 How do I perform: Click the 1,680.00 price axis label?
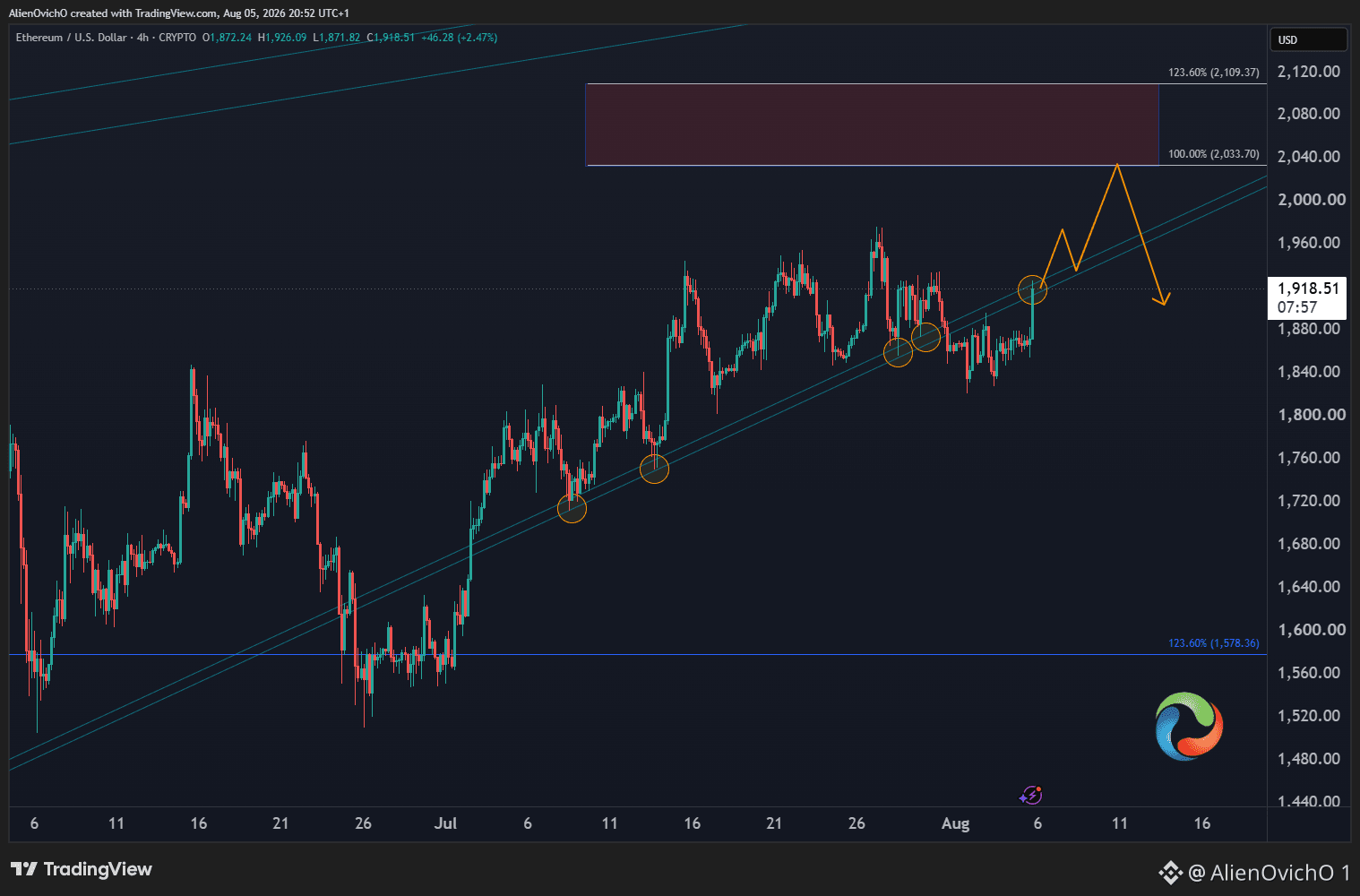click(x=1309, y=544)
